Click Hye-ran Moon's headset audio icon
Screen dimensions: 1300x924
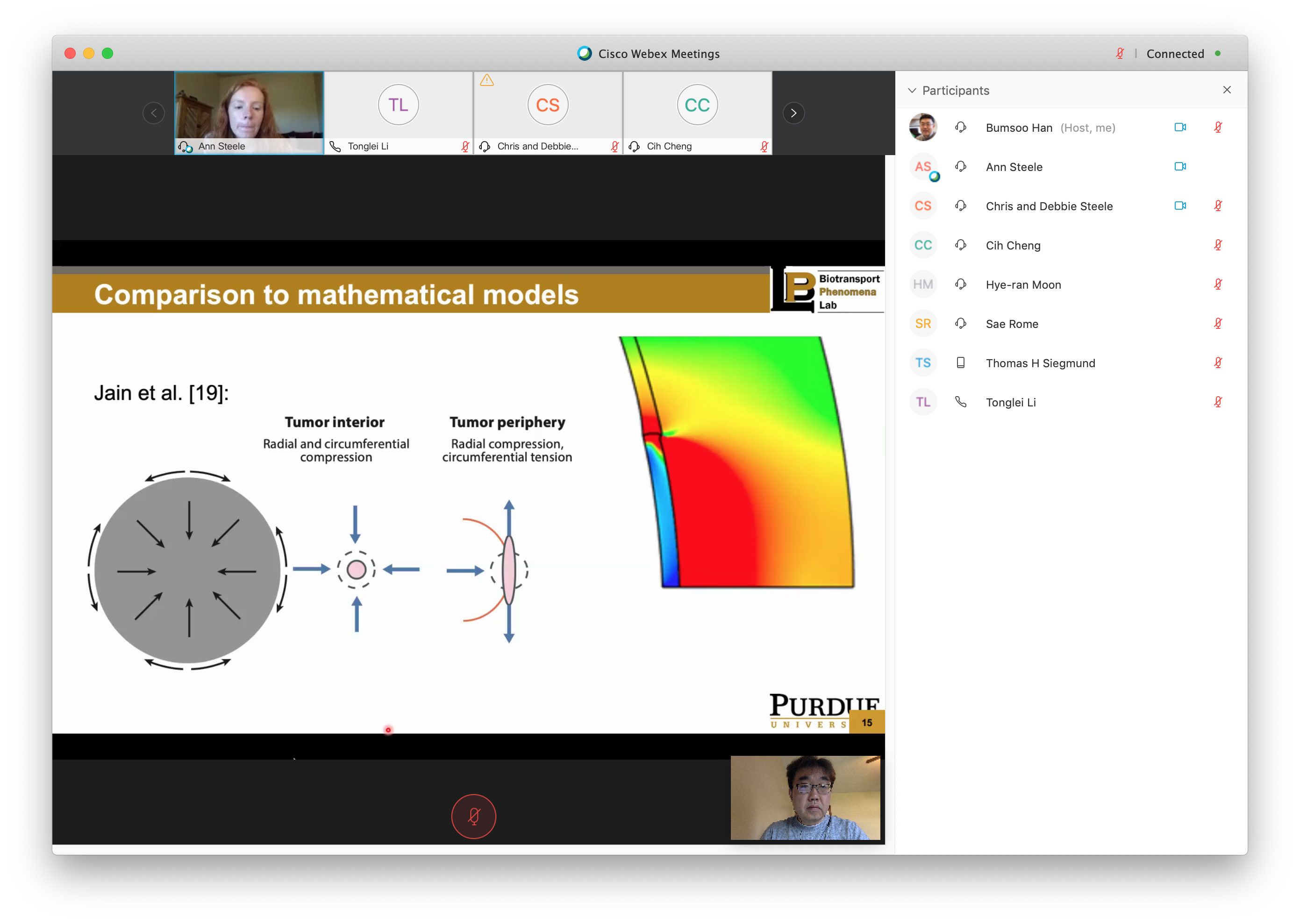pos(961,284)
